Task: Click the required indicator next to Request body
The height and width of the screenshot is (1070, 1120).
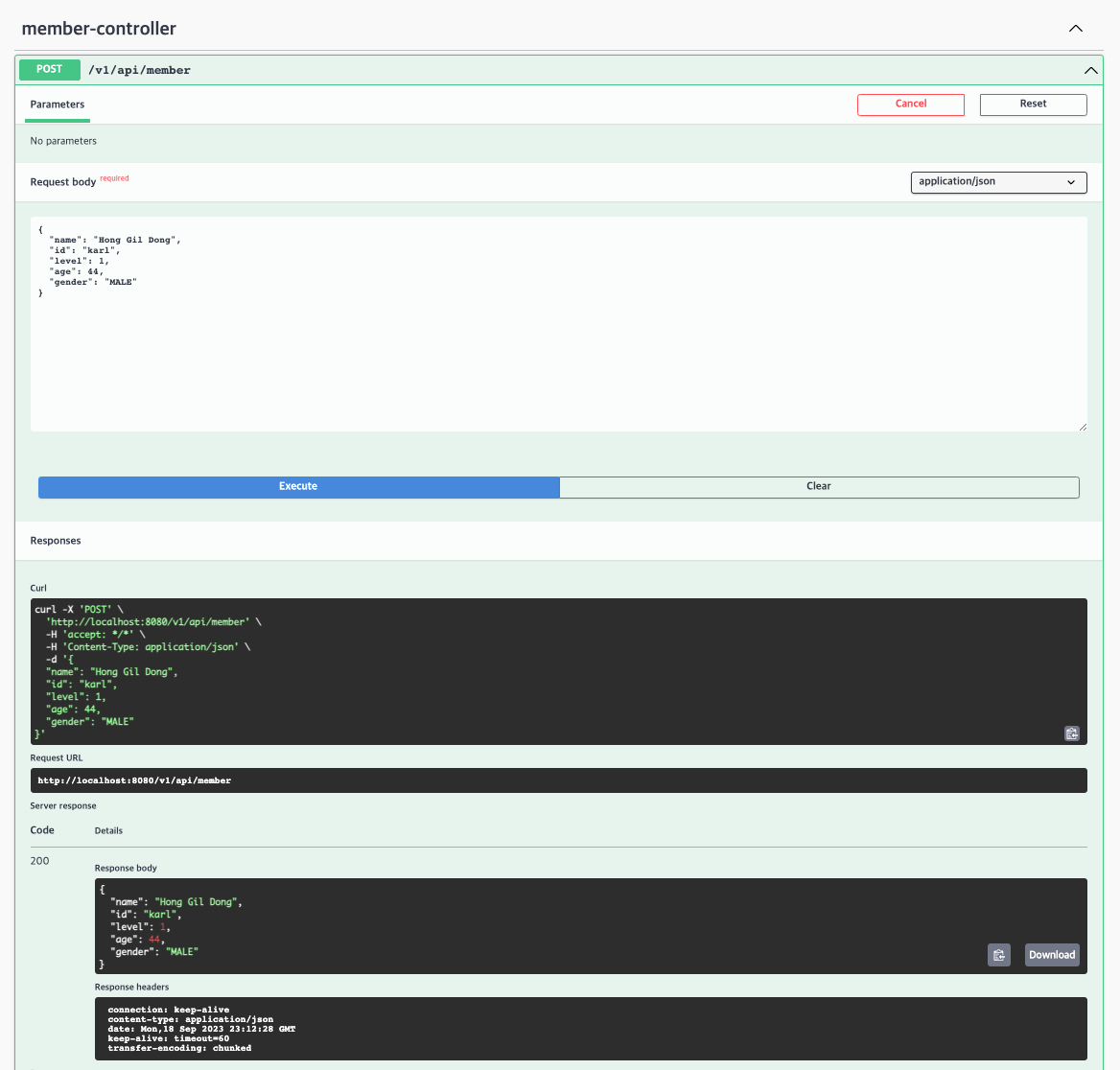Action: tap(114, 177)
